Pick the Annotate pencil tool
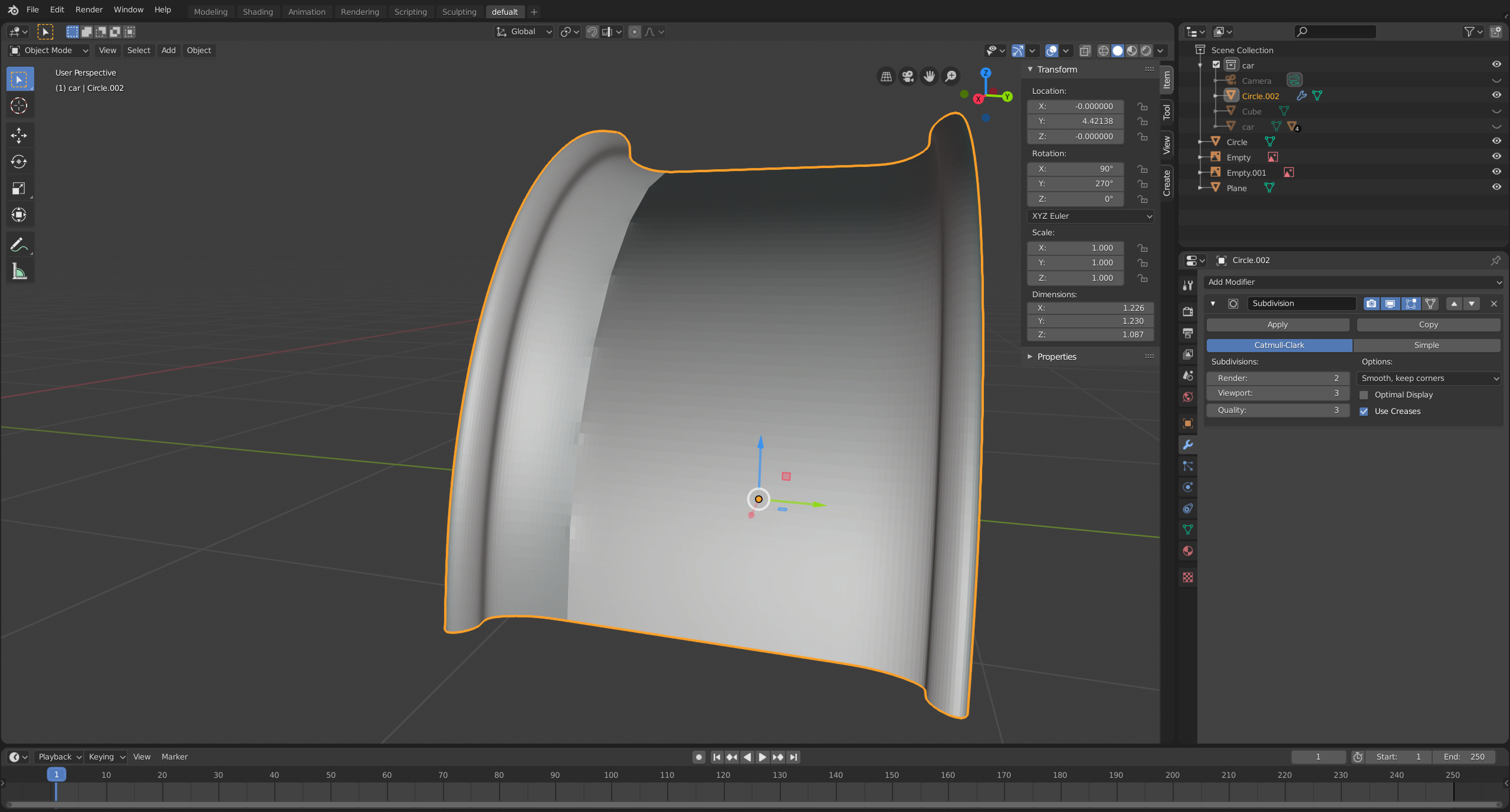This screenshot has height=812, width=1510. (x=19, y=244)
